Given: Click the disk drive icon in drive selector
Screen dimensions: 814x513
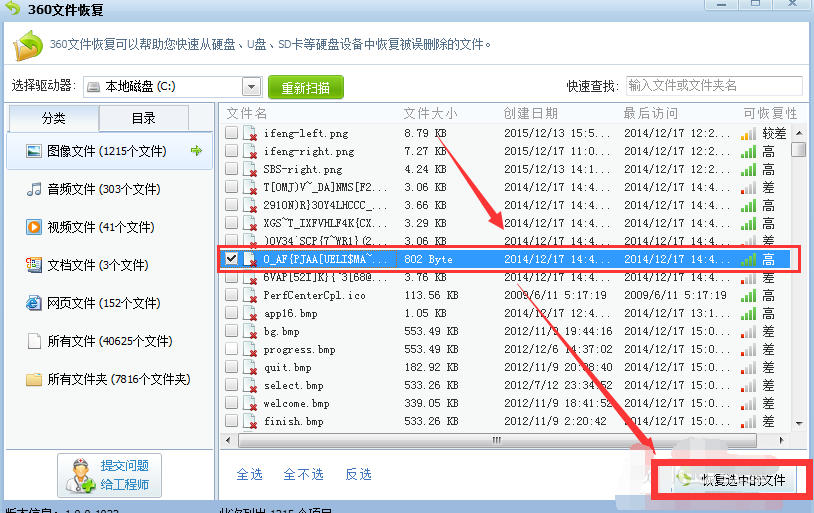Looking at the screenshot, I should click(93, 87).
